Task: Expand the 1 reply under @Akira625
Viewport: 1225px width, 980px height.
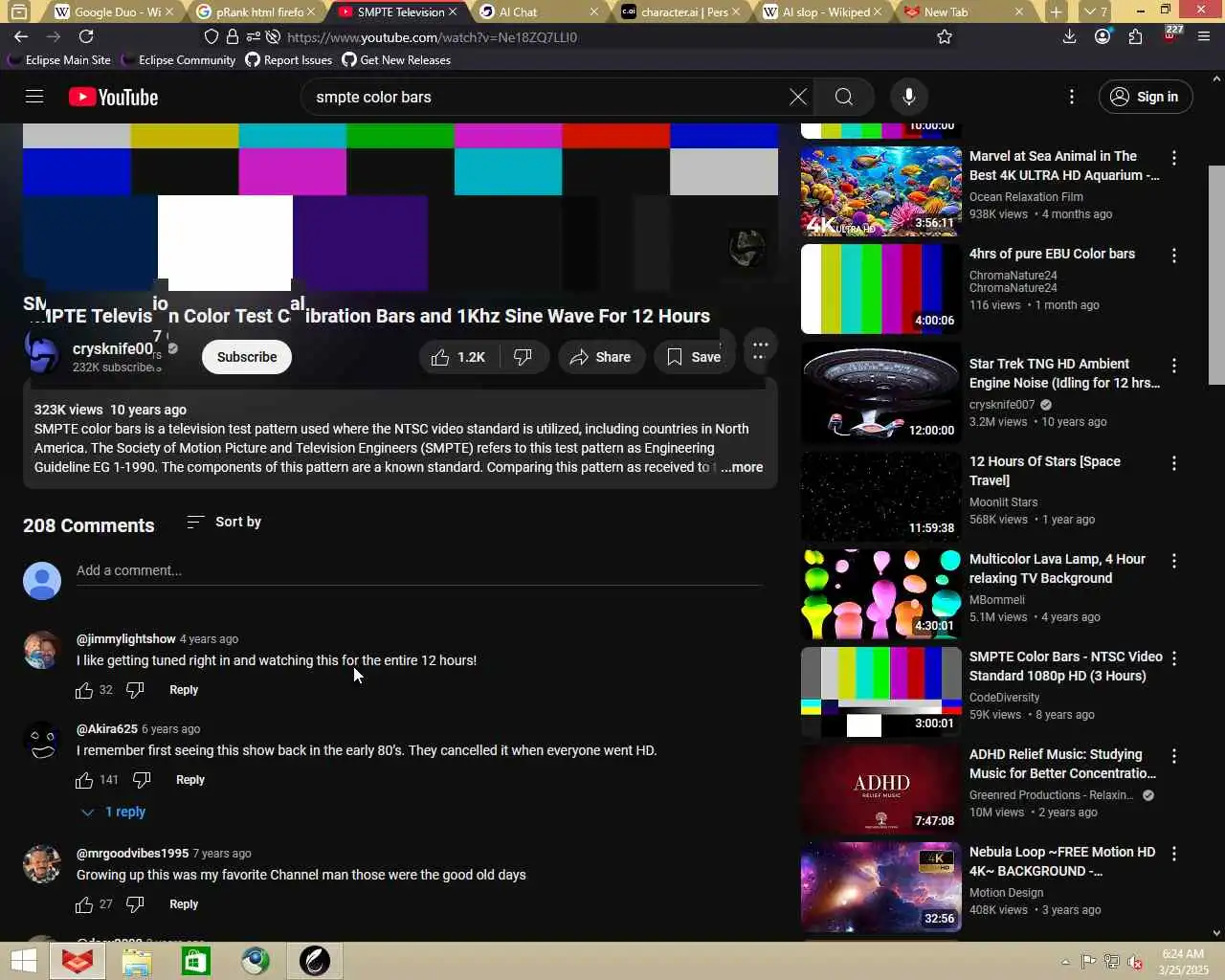Action: pyautogui.click(x=113, y=812)
